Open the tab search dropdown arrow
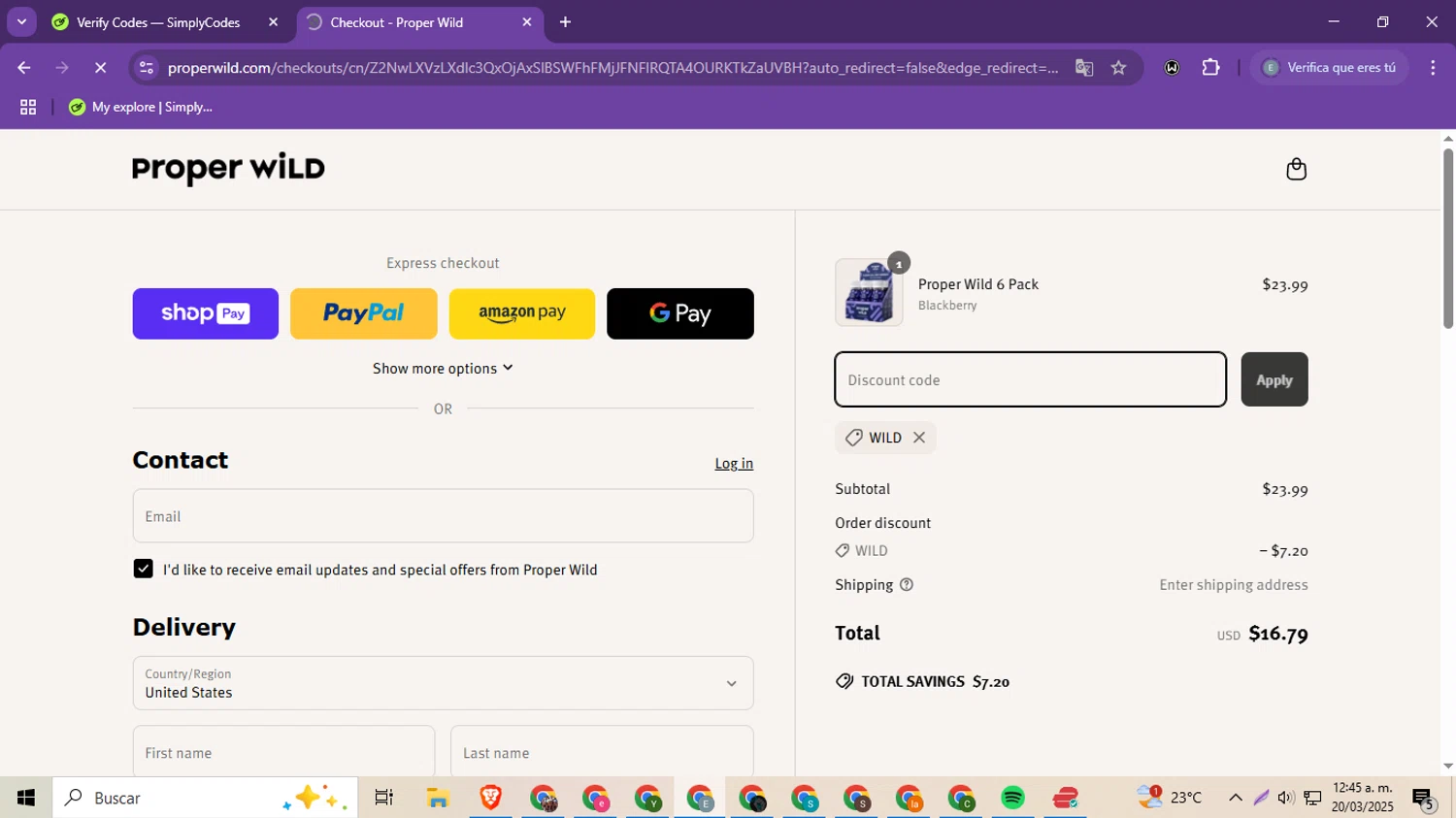 coord(21,21)
